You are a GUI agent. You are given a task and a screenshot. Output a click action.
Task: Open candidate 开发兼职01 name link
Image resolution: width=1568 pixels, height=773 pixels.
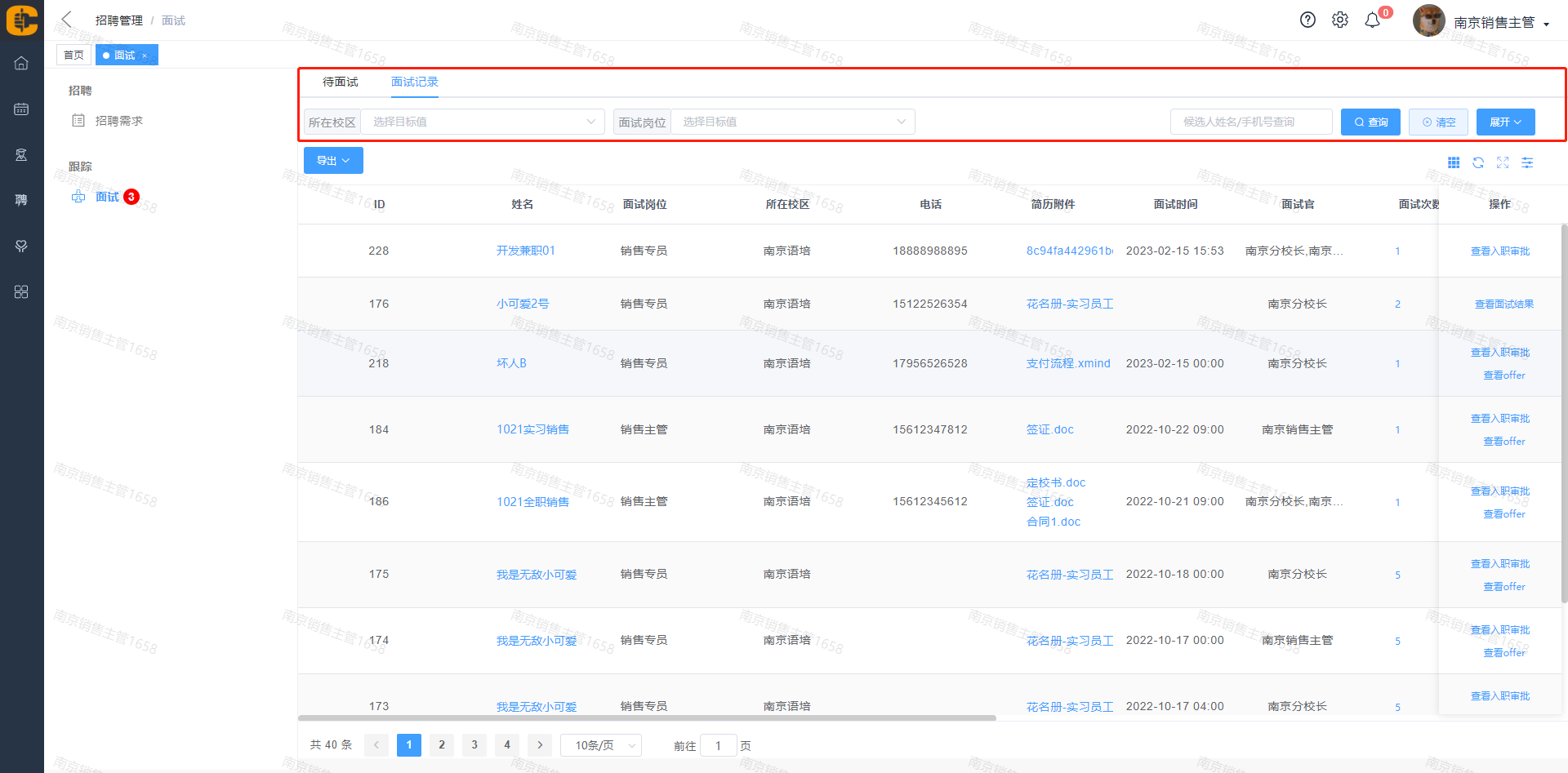(x=526, y=251)
